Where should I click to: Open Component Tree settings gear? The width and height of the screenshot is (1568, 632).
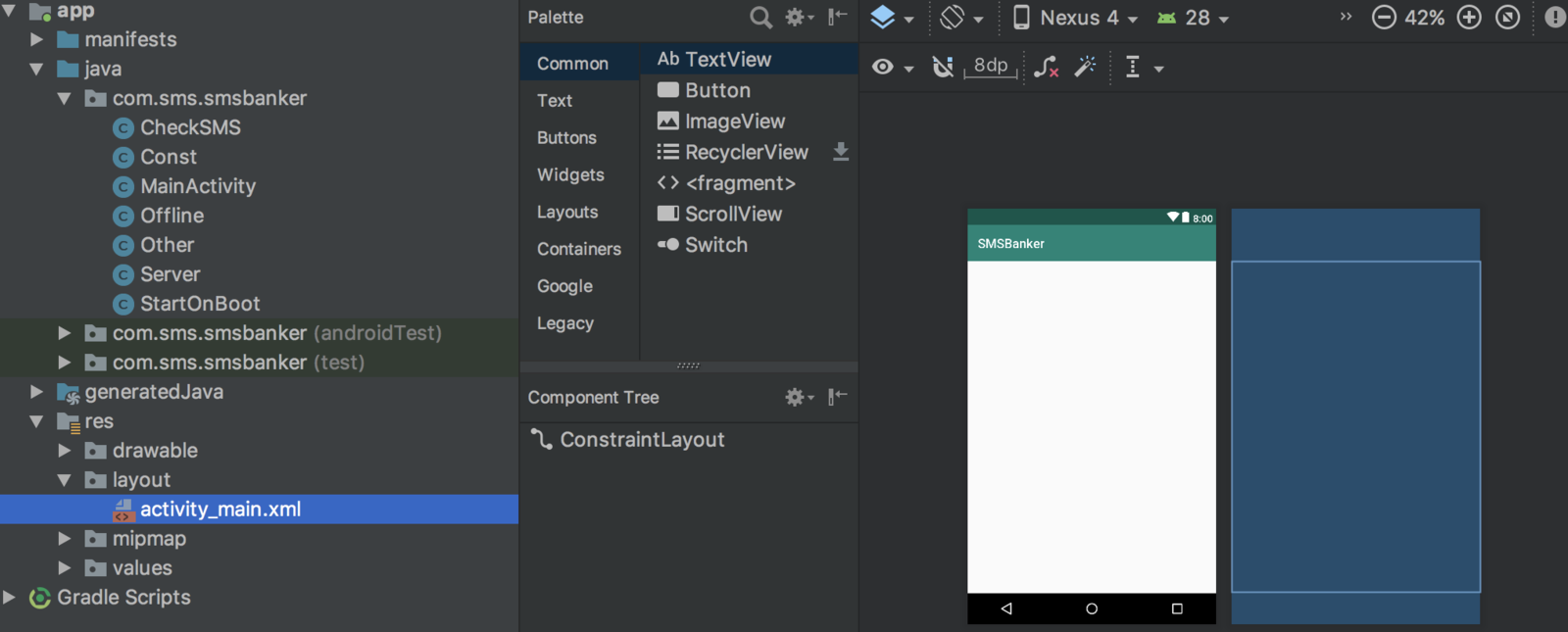coord(800,397)
